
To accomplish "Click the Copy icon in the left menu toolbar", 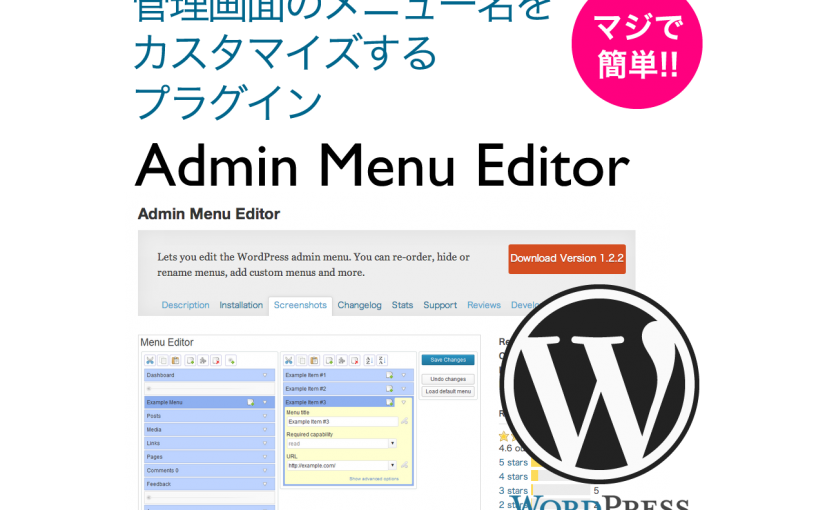I will point(163,361).
